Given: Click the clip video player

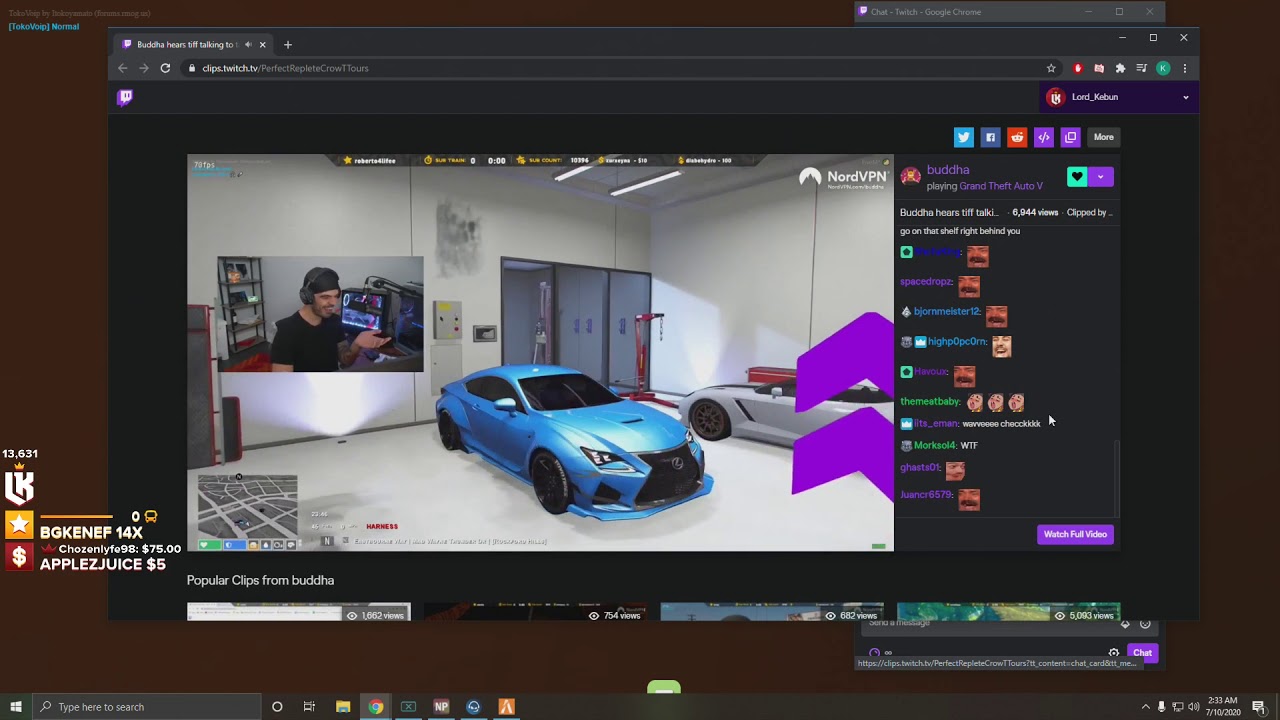Looking at the screenshot, I should [540, 352].
